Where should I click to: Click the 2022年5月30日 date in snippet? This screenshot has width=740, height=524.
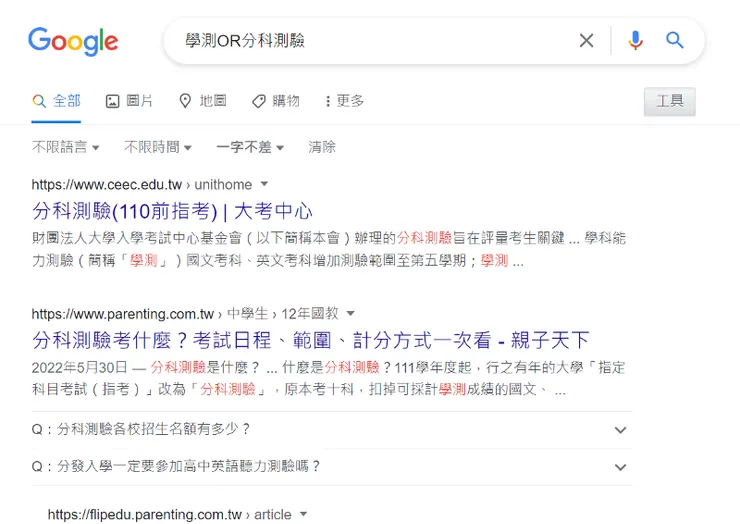point(80,368)
